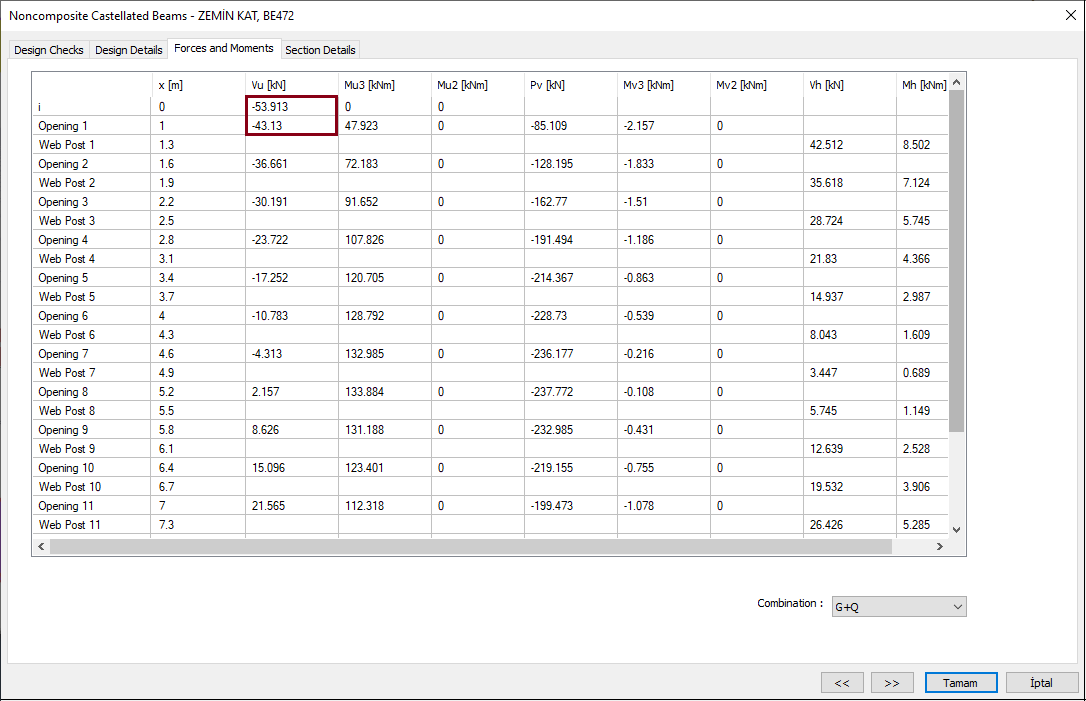Screen dimensions: 1086x701
Task: Click the Tamam button
Action: [960, 682]
